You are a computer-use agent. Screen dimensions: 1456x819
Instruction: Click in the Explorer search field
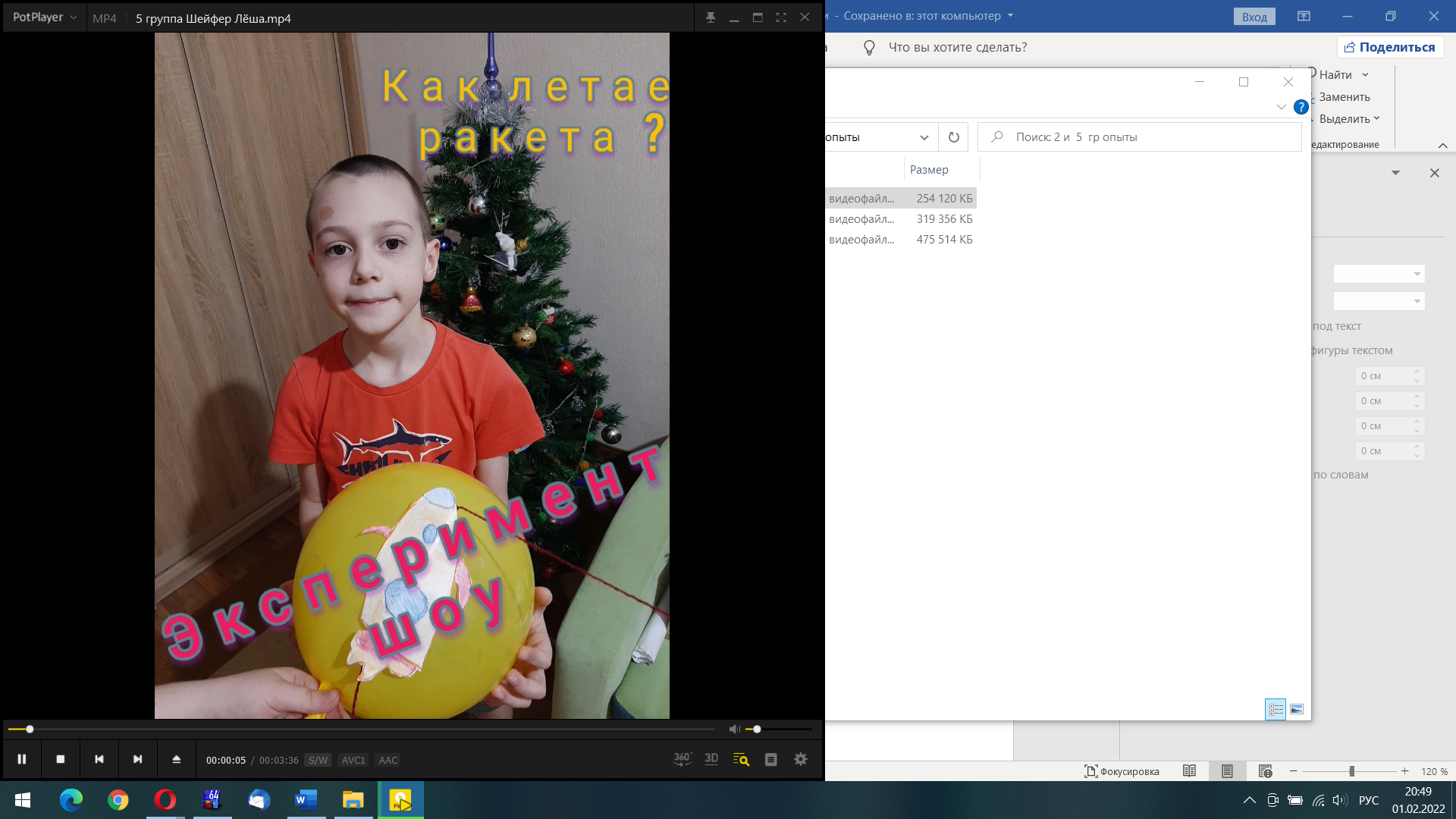pos(1137,137)
